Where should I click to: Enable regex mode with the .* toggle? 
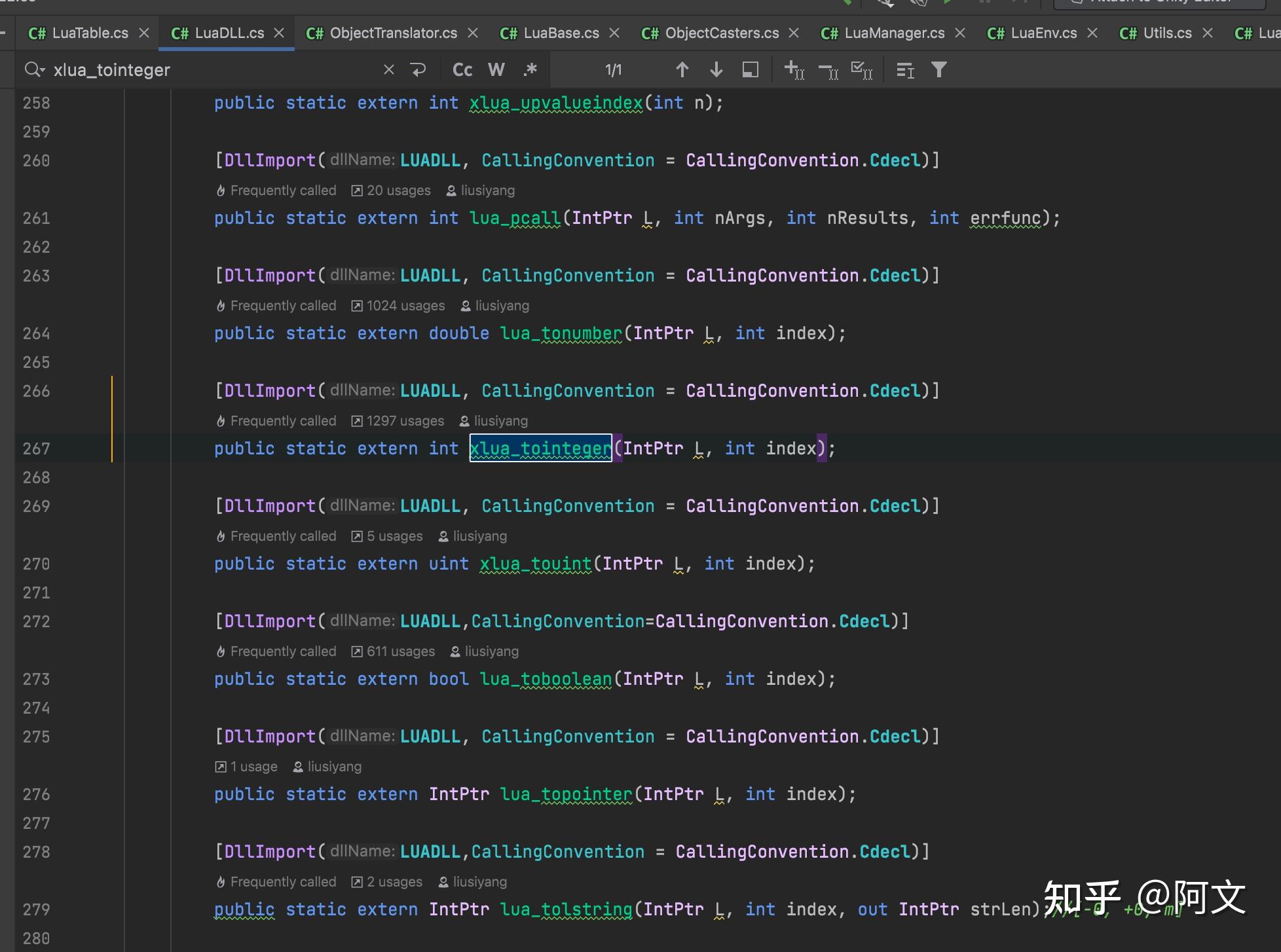click(x=530, y=69)
